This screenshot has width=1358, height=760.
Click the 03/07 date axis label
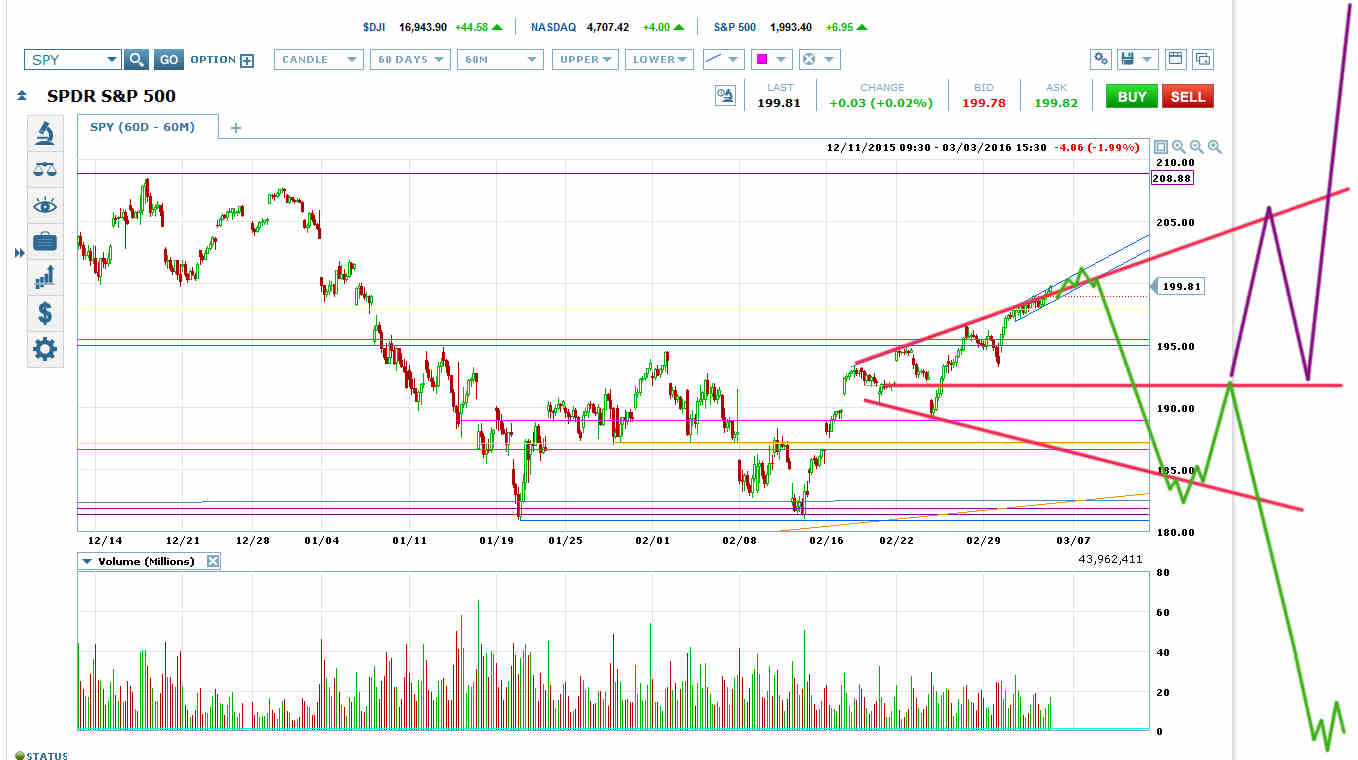tap(1072, 540)
